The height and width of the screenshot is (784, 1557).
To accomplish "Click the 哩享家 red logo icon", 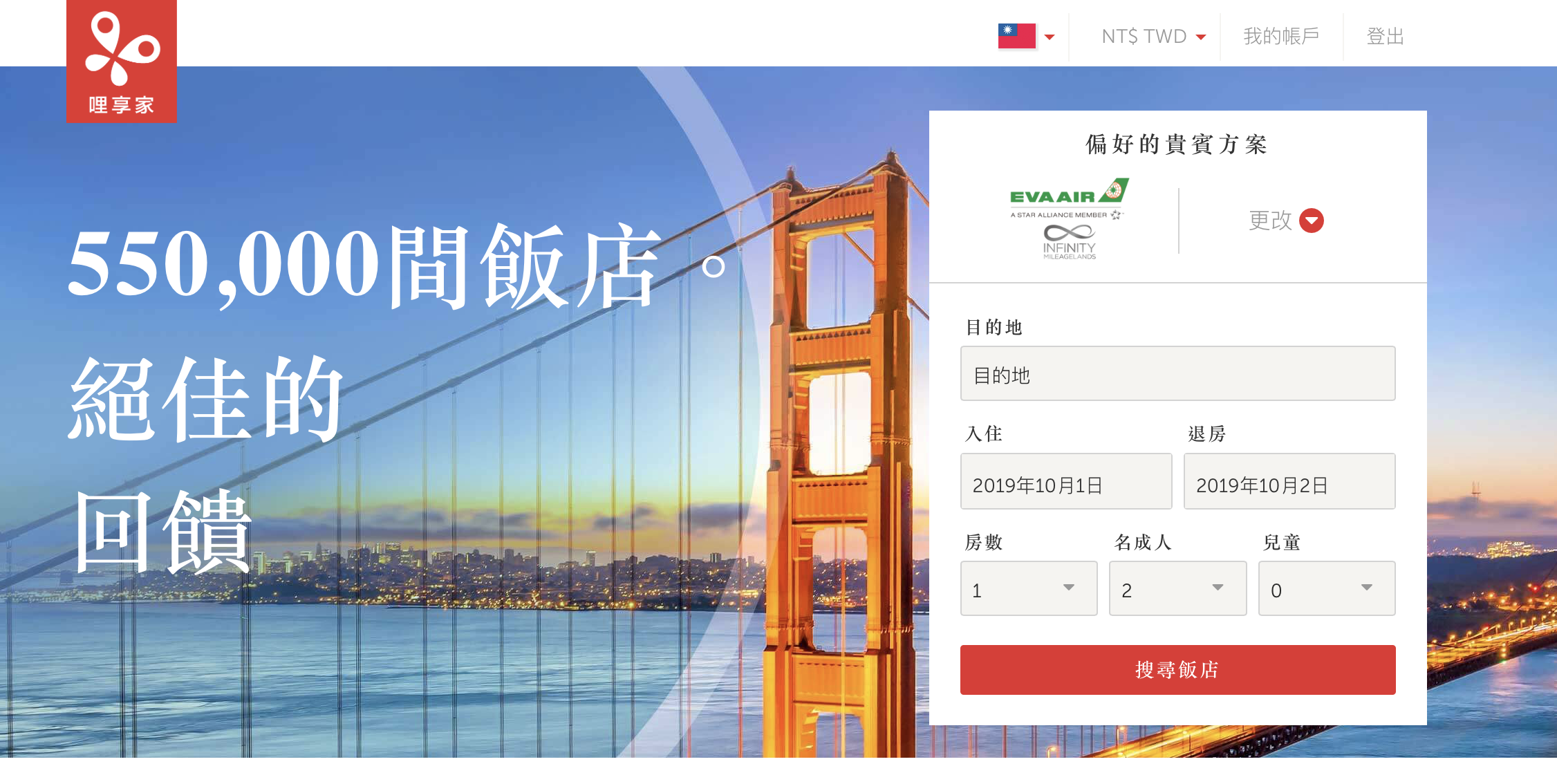I will tap(122, 61).
